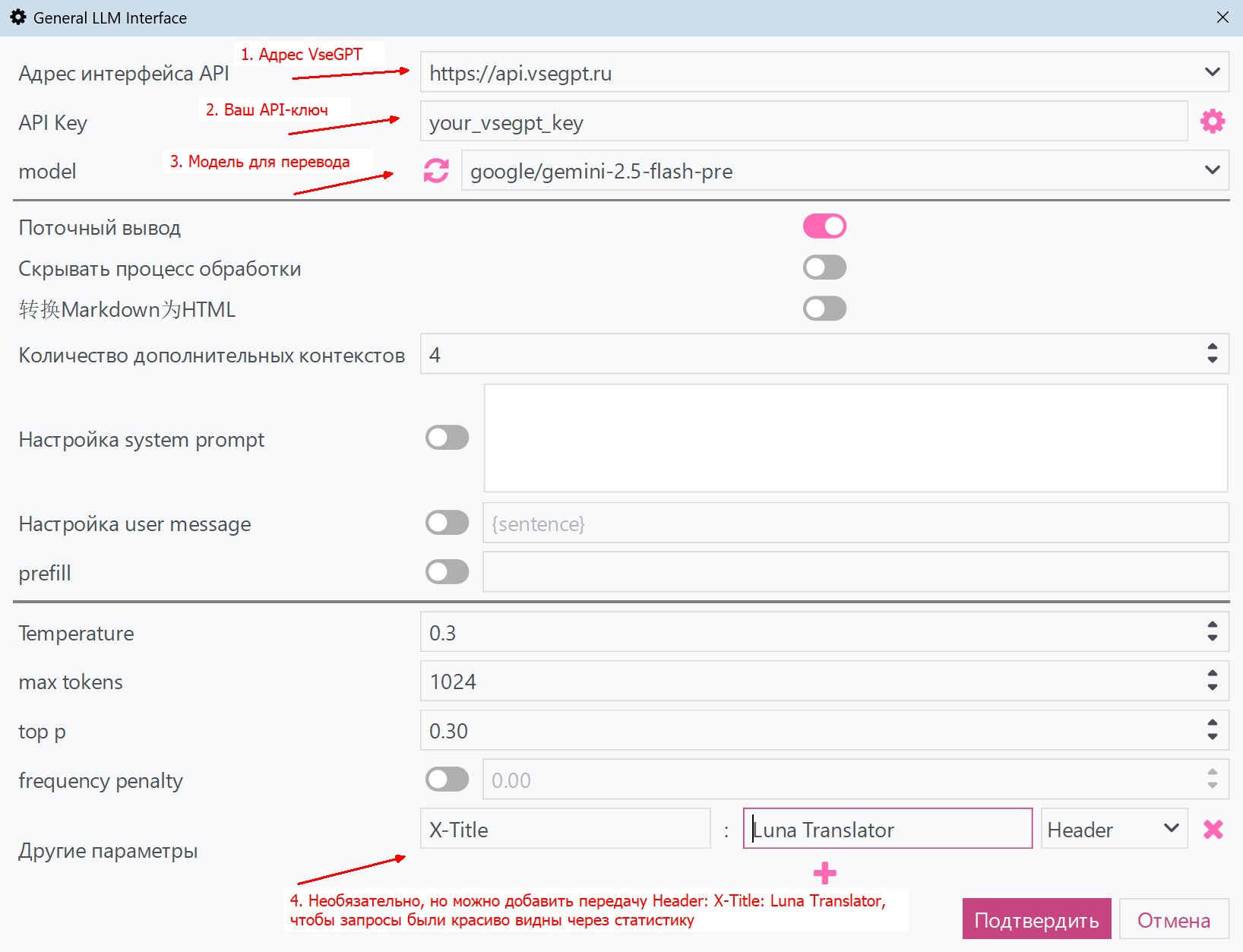Close the General LLM Interface dialog
This screenshot has width=1243, height=952.
[x=1222, y=17]
